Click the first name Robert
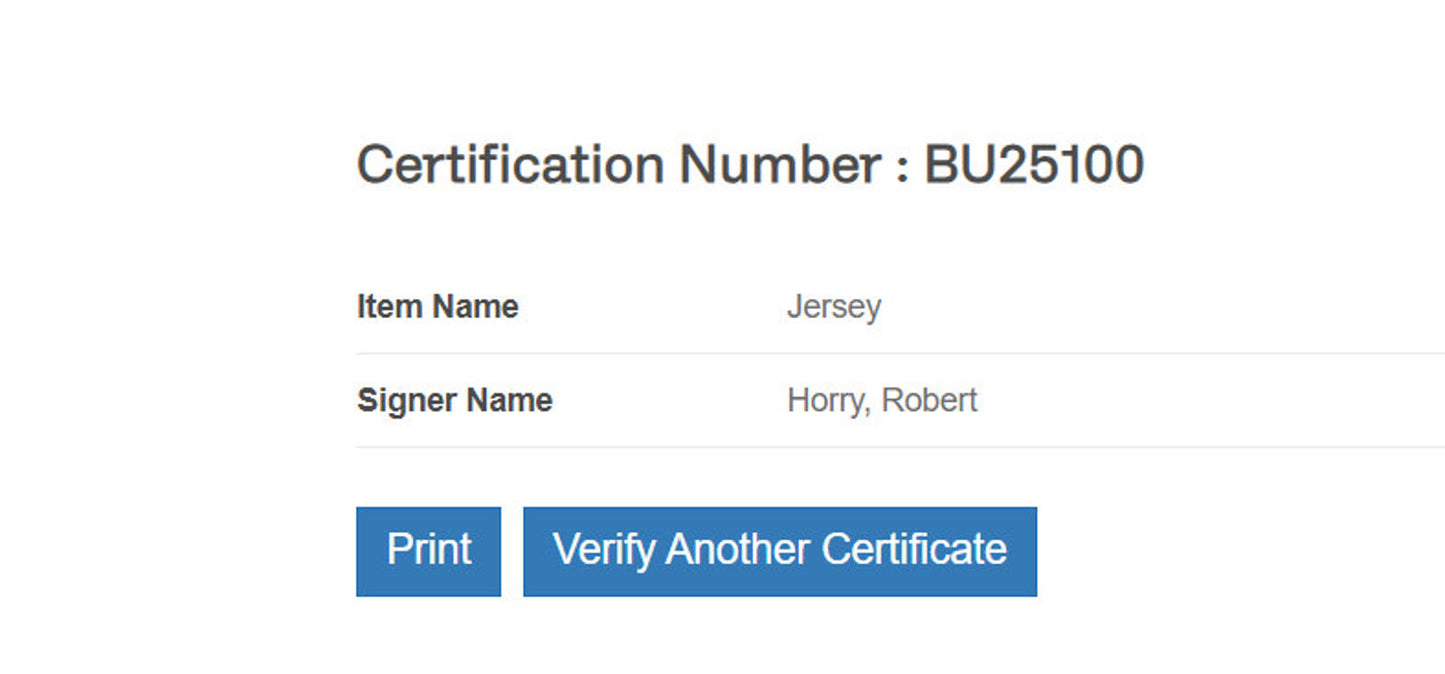Image resolution: width=1445 pixels, height=674 pixels. 929,400
